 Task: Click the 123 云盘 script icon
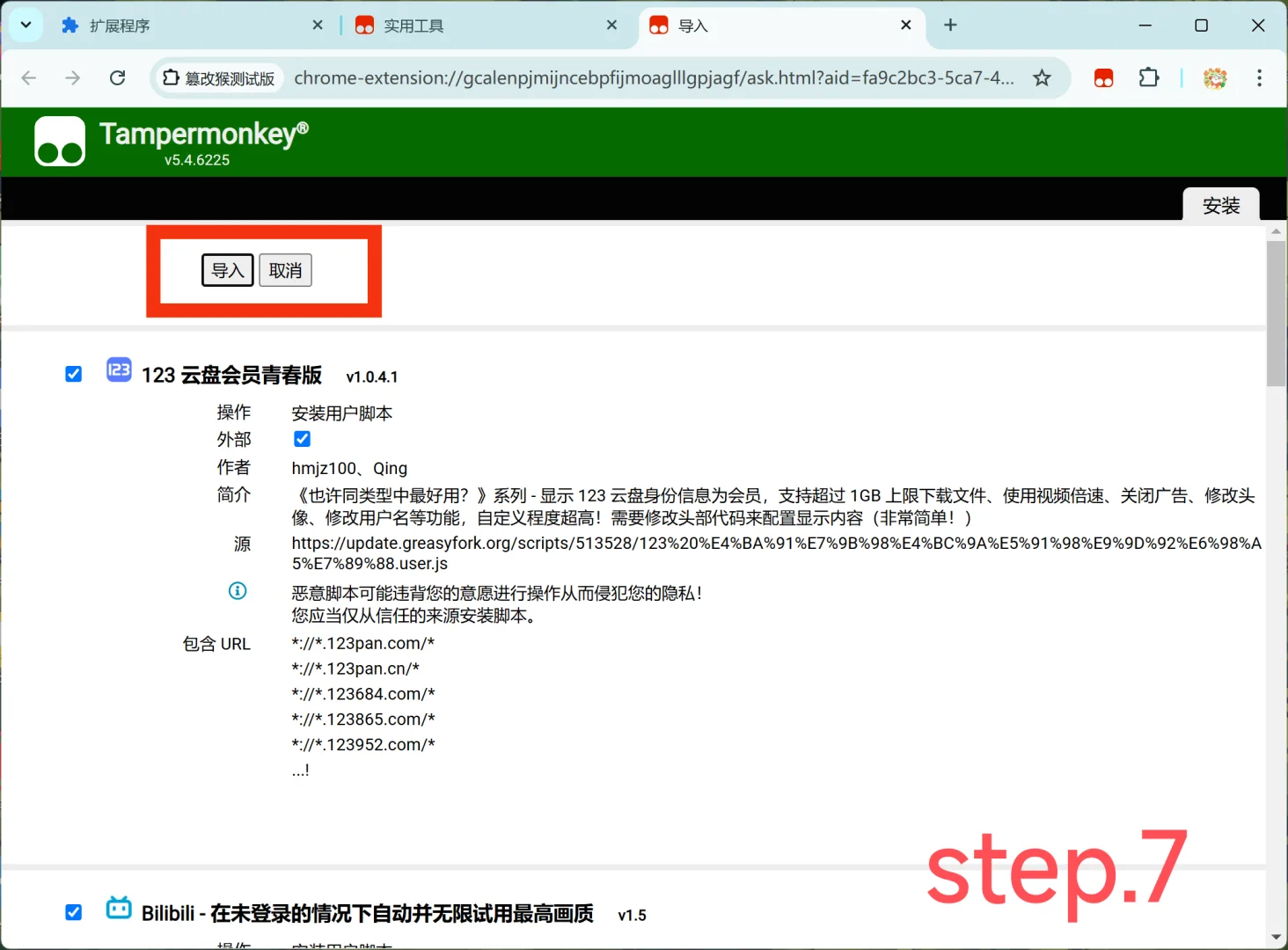coord(118,369)
